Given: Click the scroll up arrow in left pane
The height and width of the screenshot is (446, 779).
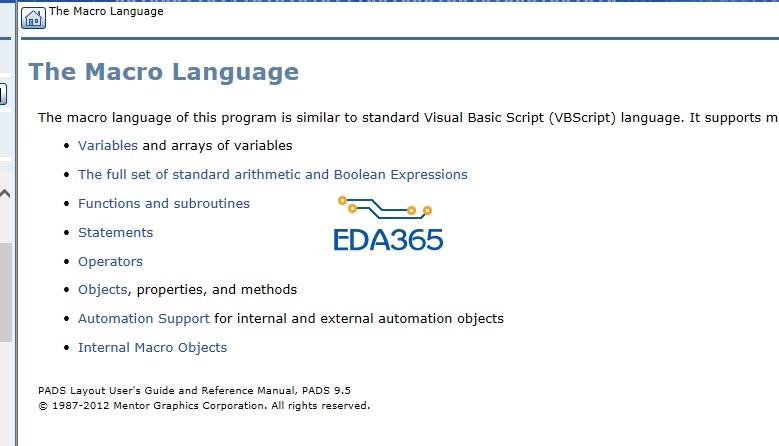Looking at the screenshot, I should coord(5,194).
